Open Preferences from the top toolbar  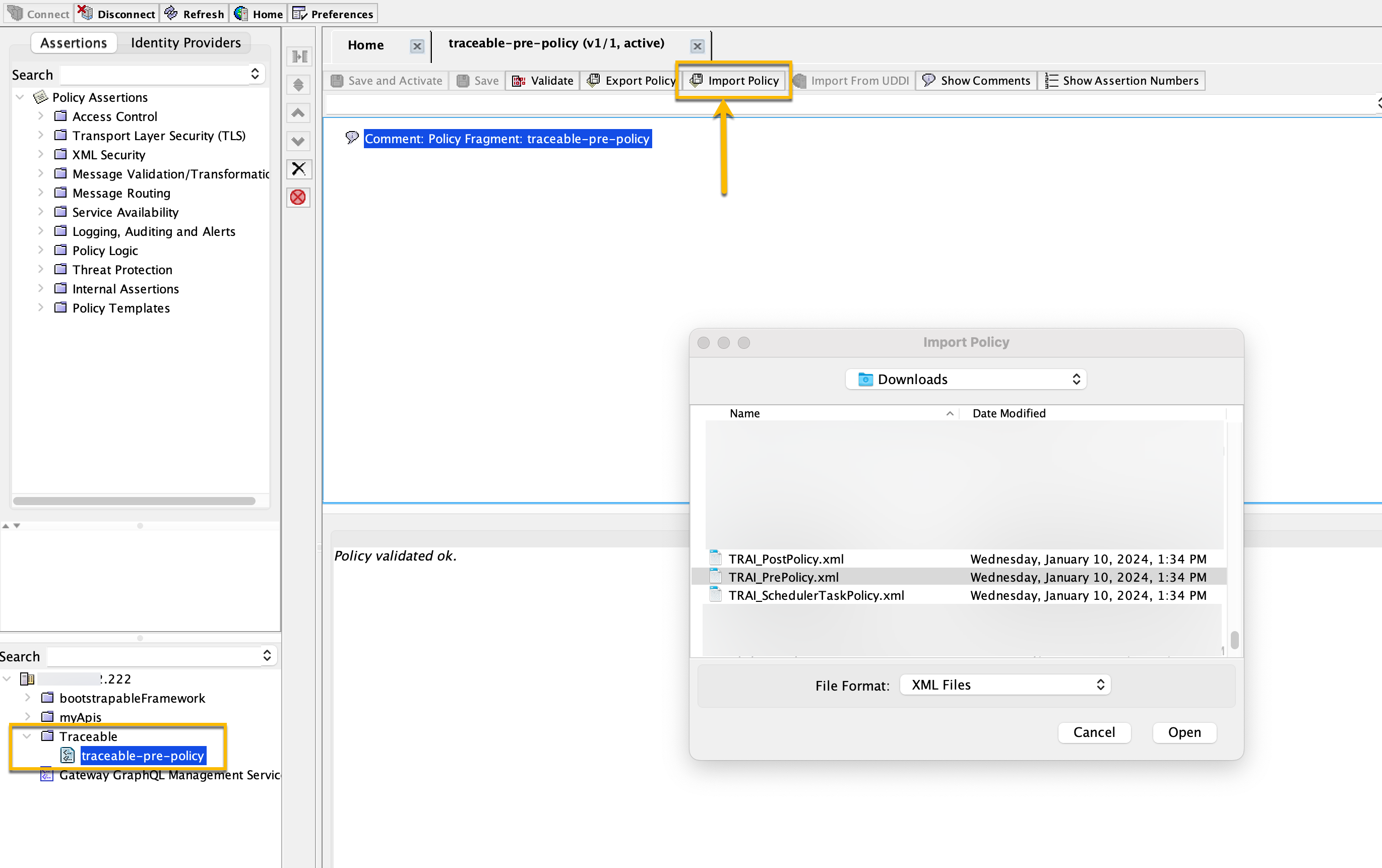(334, 13)
